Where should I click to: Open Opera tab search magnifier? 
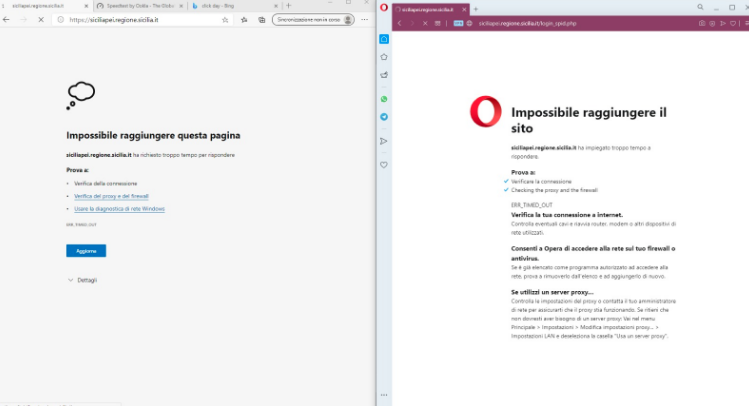click(700, 7)
